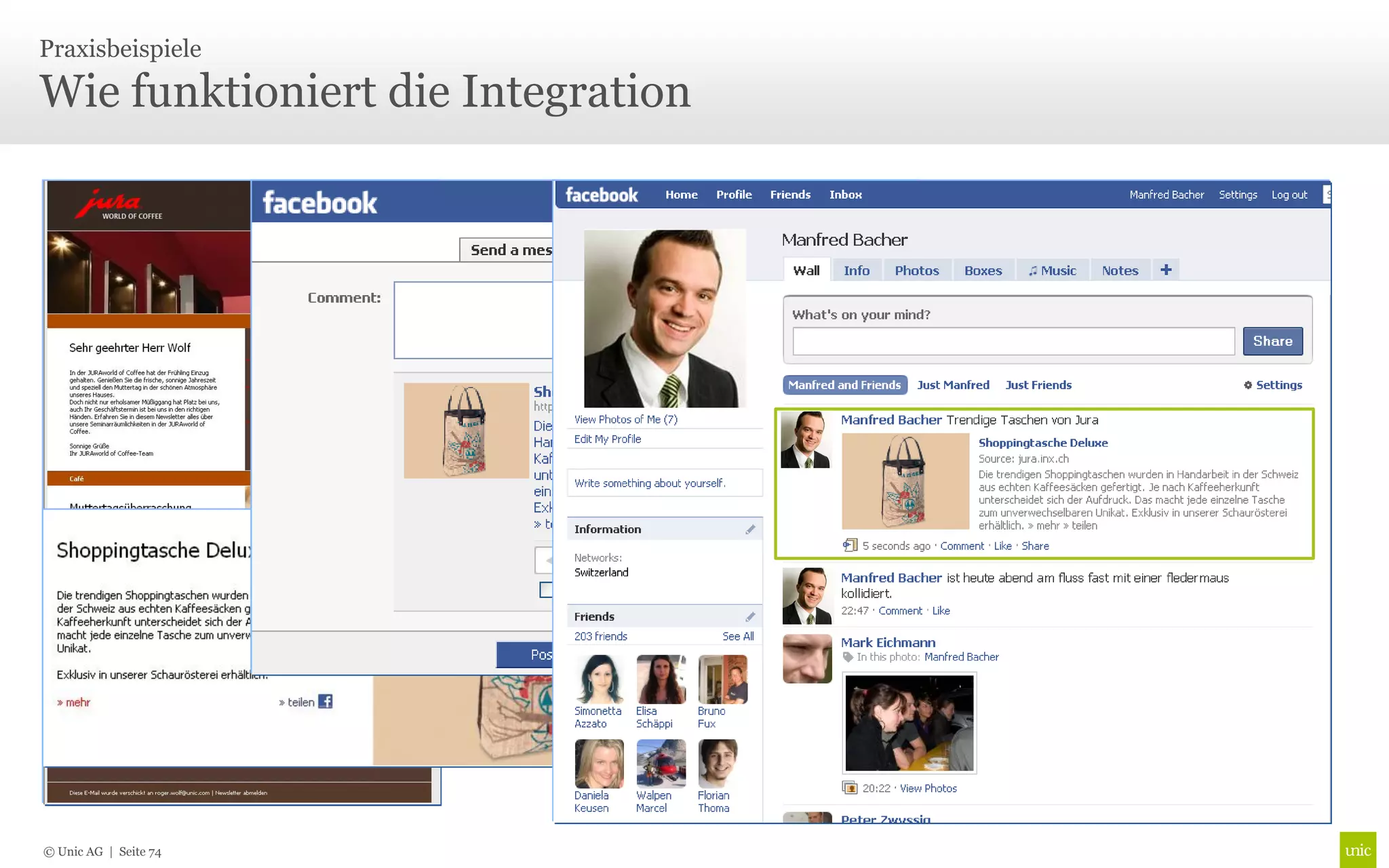Click Newsletter abmelden in the email footer
The image size is (1389, 868).
(x=241, y=793)
